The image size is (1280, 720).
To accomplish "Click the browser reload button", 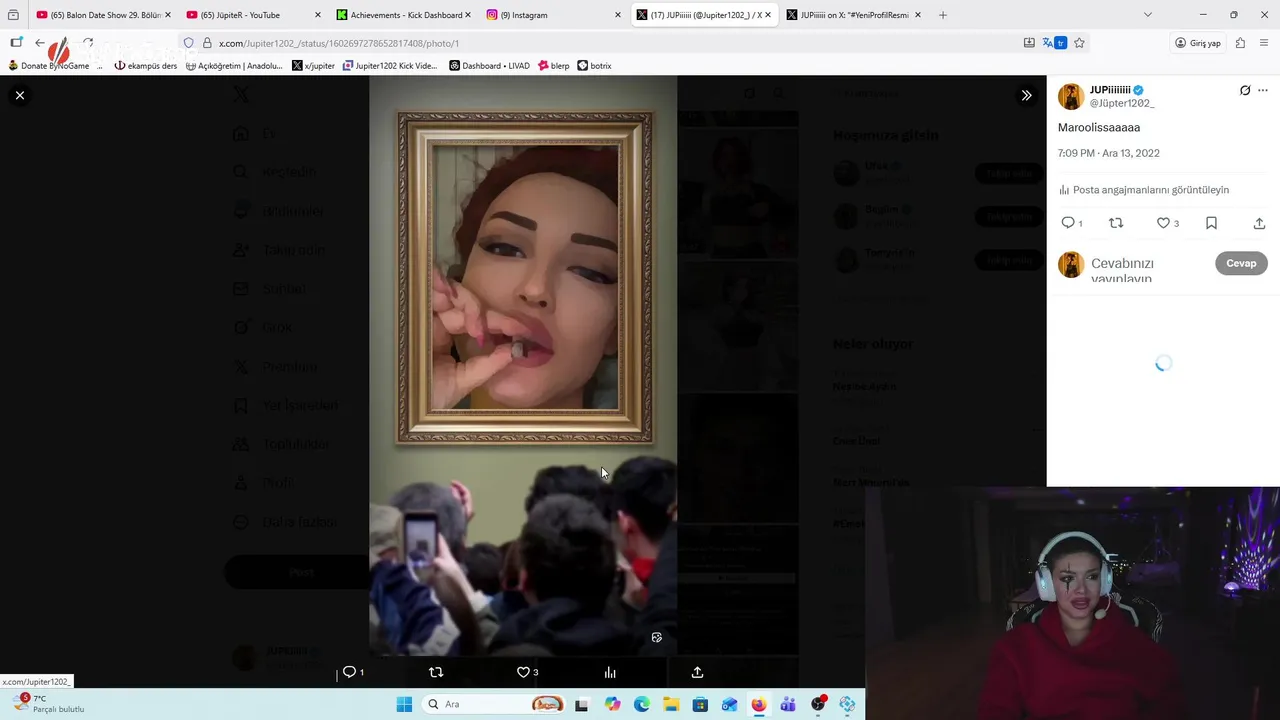I will tap(88, 43).
